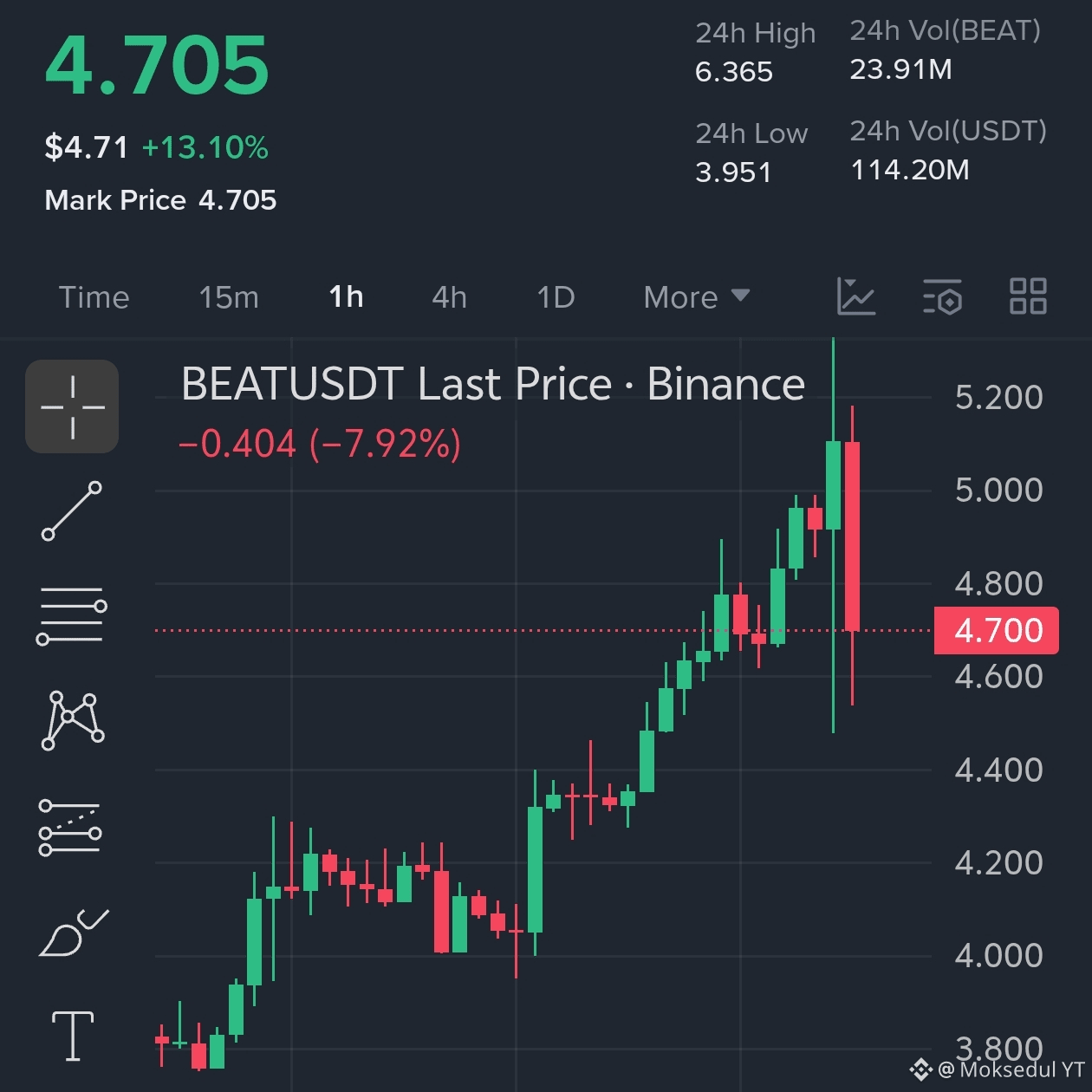Image resolution: width=1092 pixels, height=1092 pixels.
Task: Click the 24h High value 6.365
Action: (x=734, y=72)
